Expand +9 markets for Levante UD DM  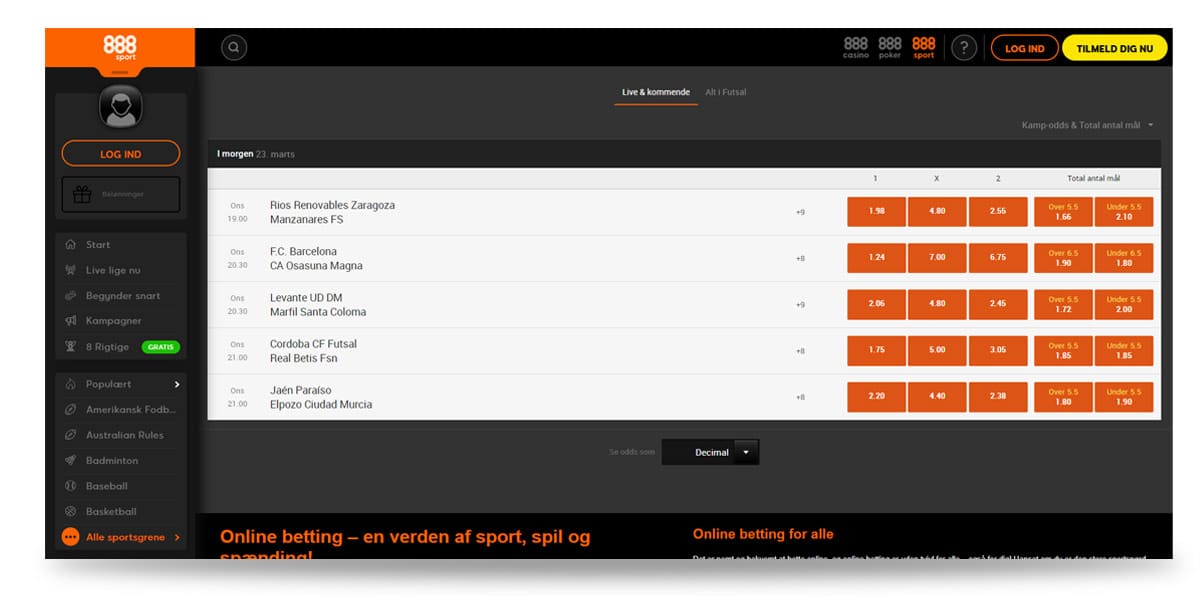[800, 304]
